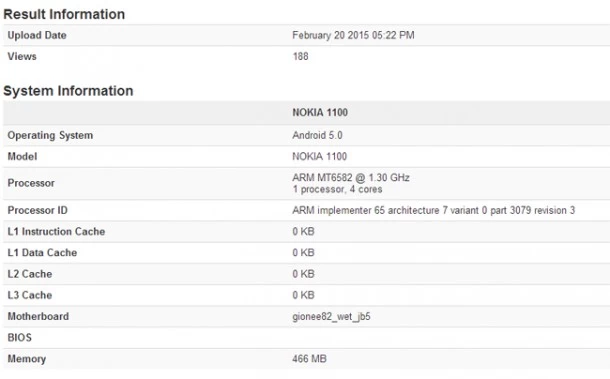Click the NOKIA 1100 model value
Screen dimensions: 610x379
319,156
